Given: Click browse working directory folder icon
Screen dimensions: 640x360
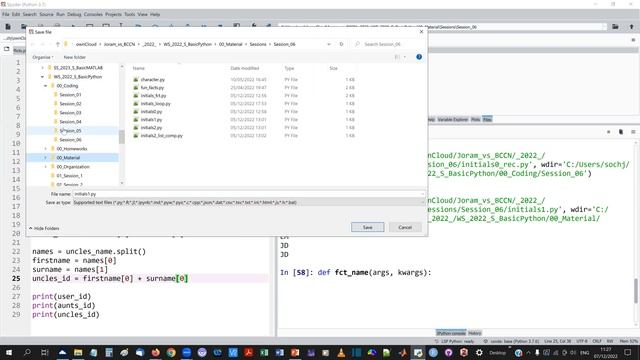Looking at the screenshot, I should click(615, 27).
